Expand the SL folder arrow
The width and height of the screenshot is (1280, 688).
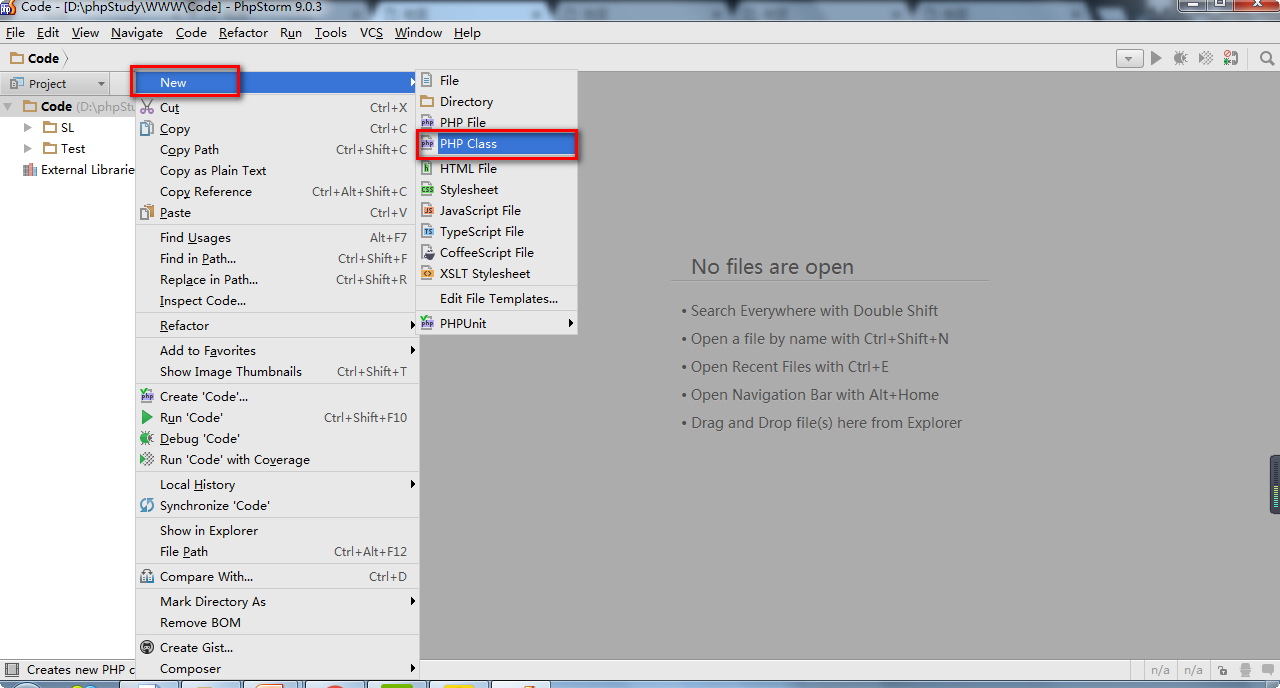point(28,127)
